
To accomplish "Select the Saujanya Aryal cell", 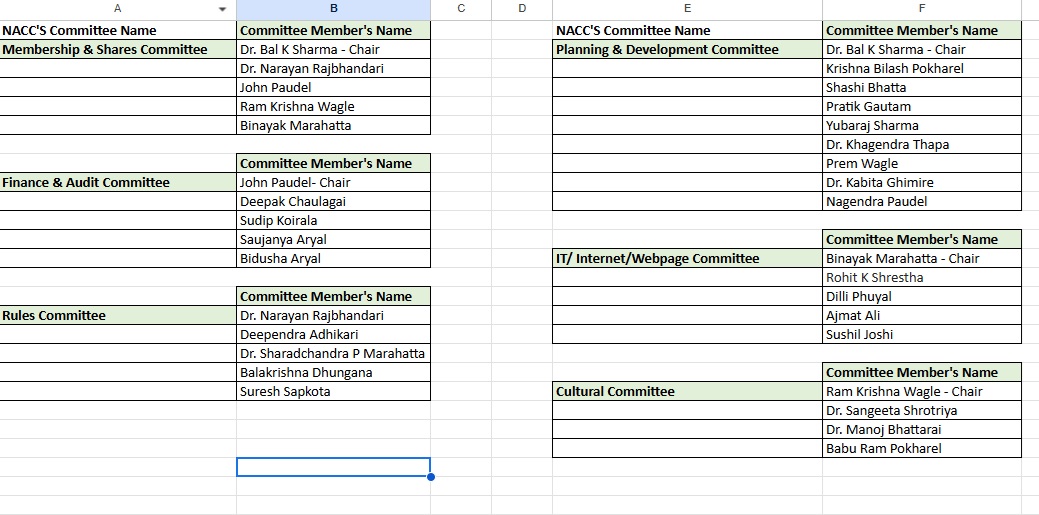I will [x=333, y=239].
